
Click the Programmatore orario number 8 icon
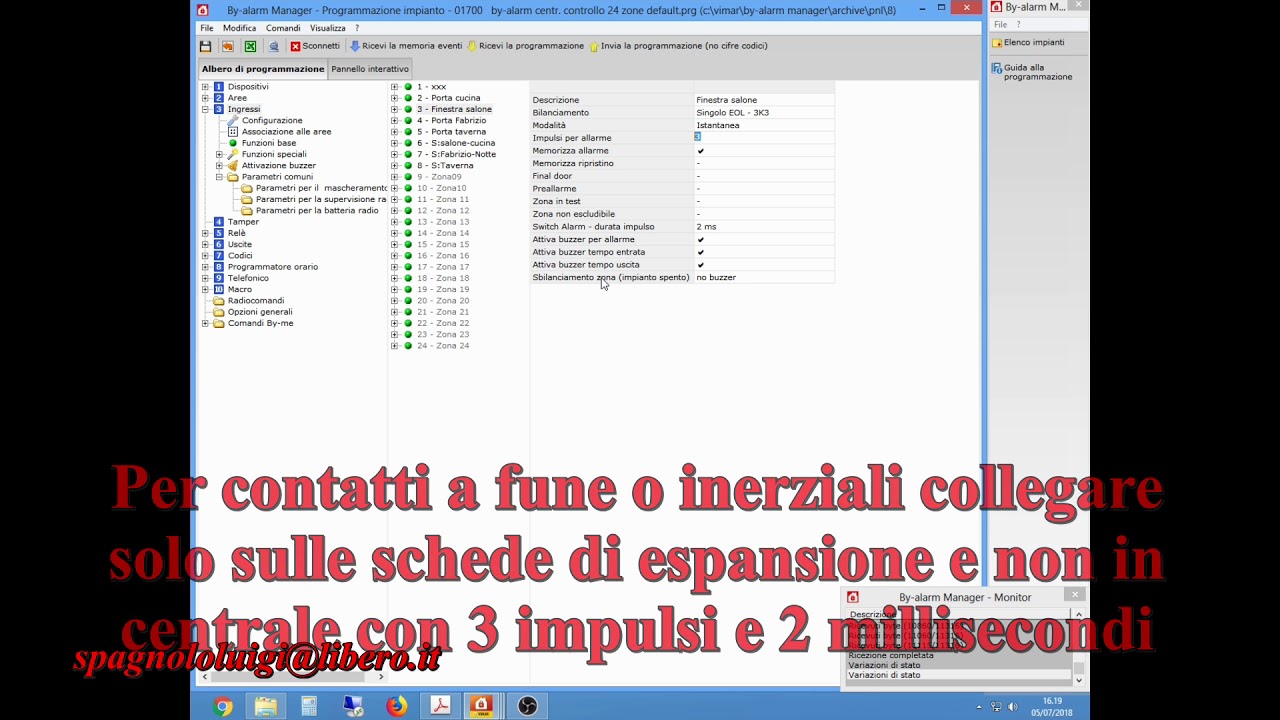point(219,267)
